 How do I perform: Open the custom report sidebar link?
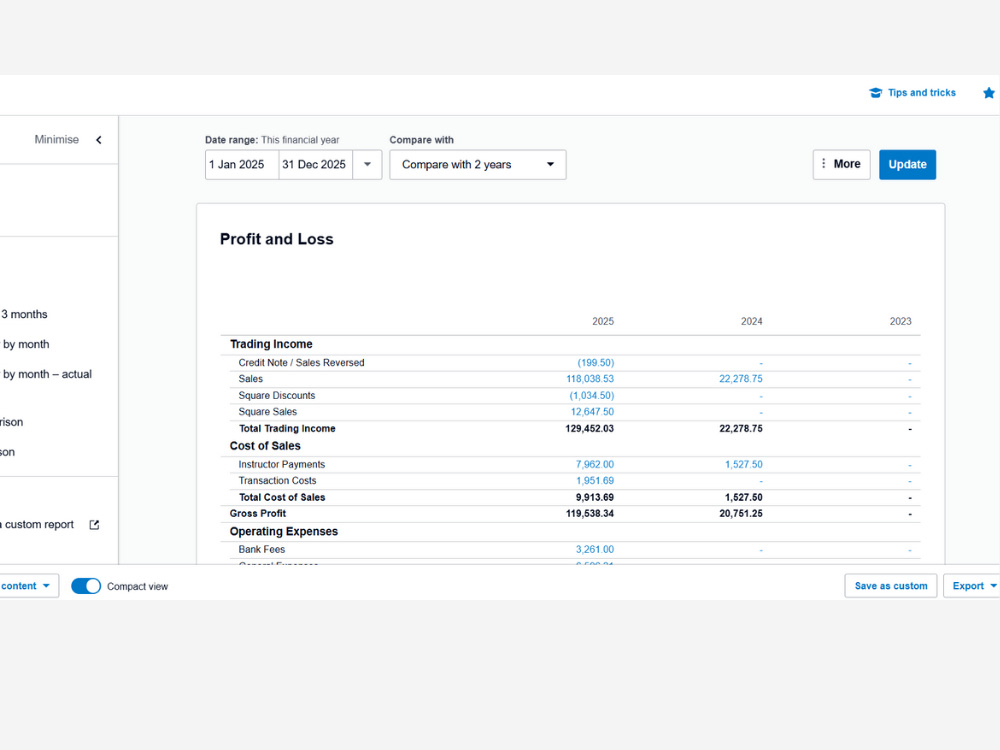[38, 524]
